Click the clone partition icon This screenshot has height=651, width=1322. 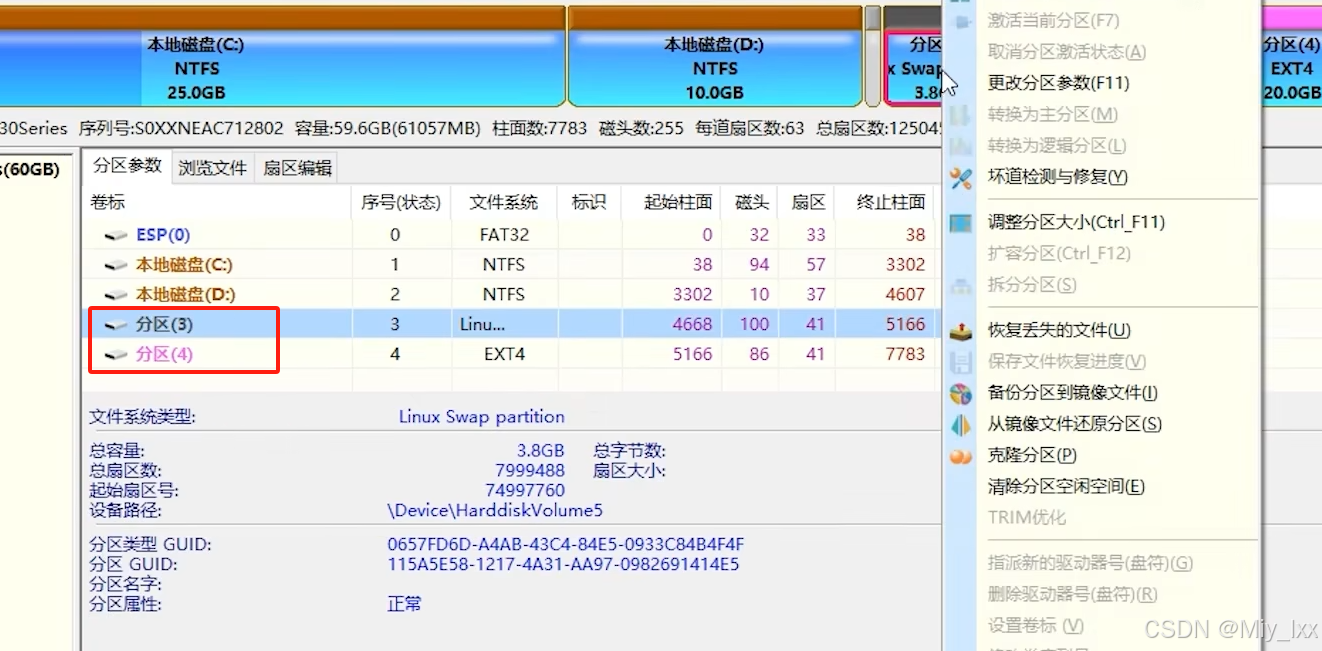(961, 456)
